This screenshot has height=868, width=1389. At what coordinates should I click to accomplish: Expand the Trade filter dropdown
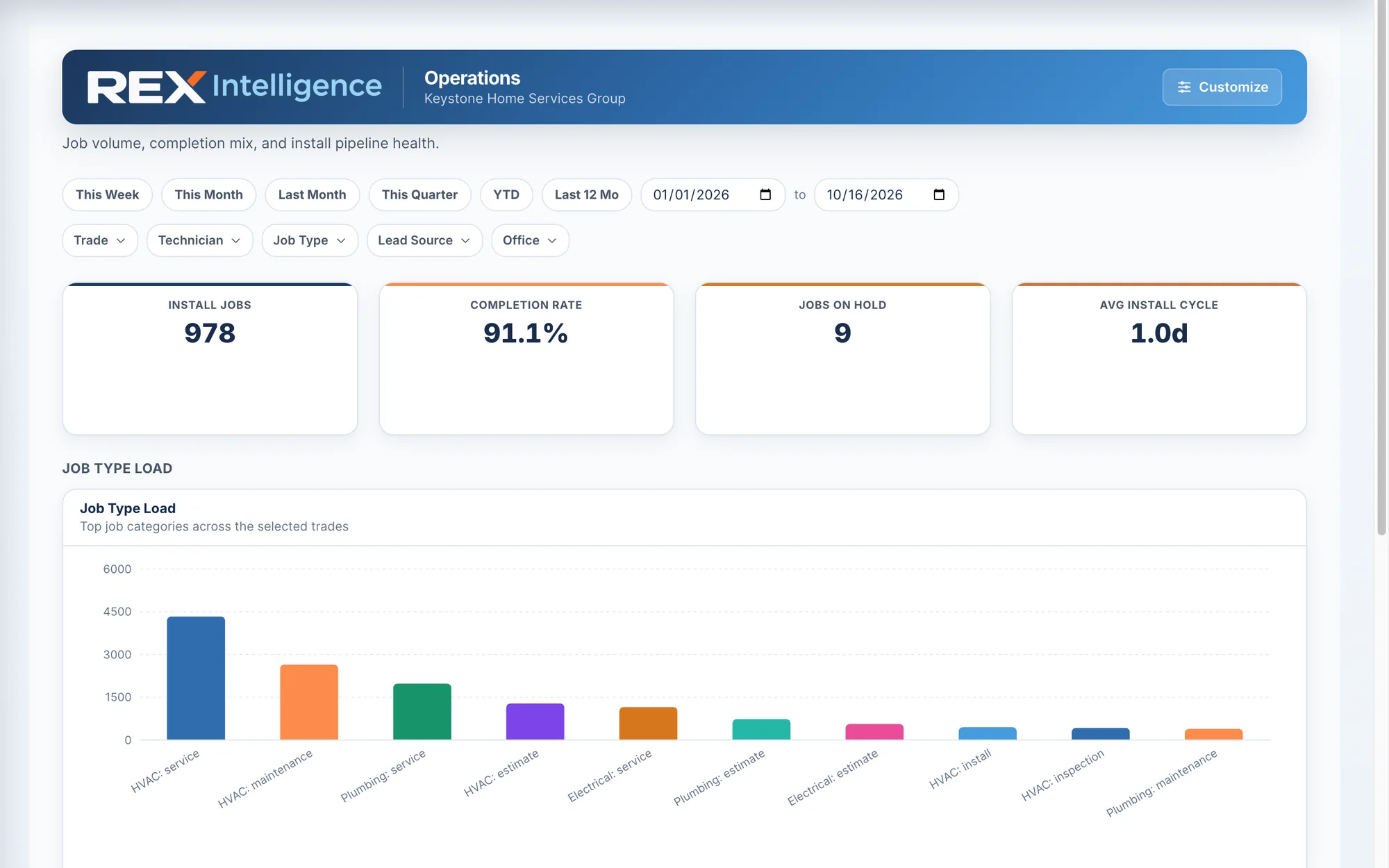(x=100, y=240)
